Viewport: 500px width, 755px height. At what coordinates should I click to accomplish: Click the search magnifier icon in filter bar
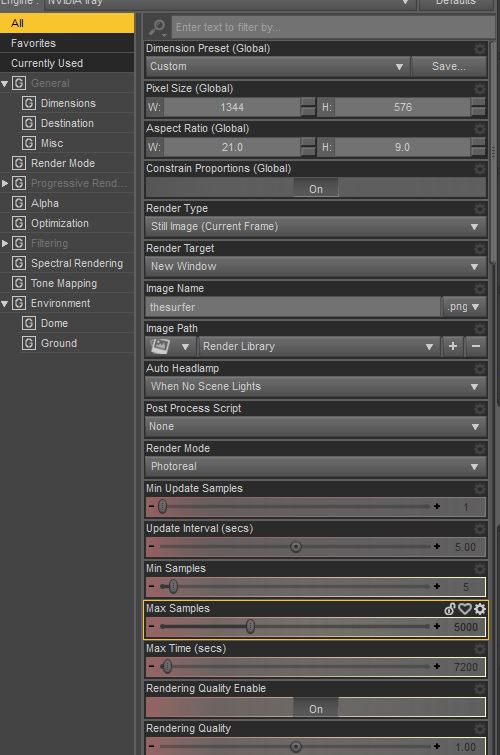[x=157, y=27]
